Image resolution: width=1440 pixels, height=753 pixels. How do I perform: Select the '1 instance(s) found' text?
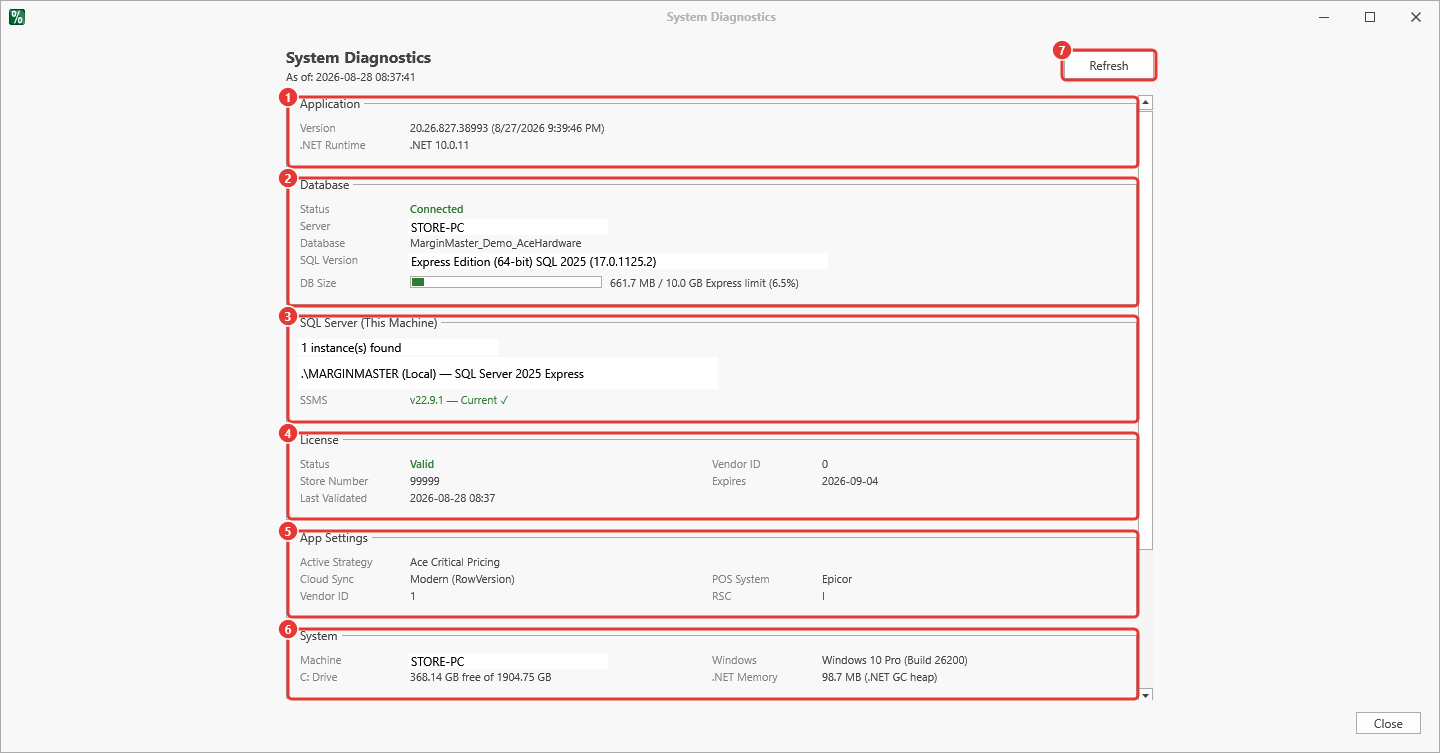pyautogui.click(x=351, y=348)
